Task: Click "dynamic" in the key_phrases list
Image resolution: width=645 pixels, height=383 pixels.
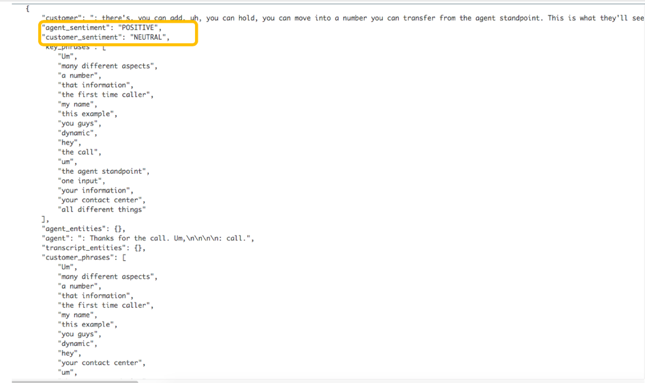Action: point(78,133)
